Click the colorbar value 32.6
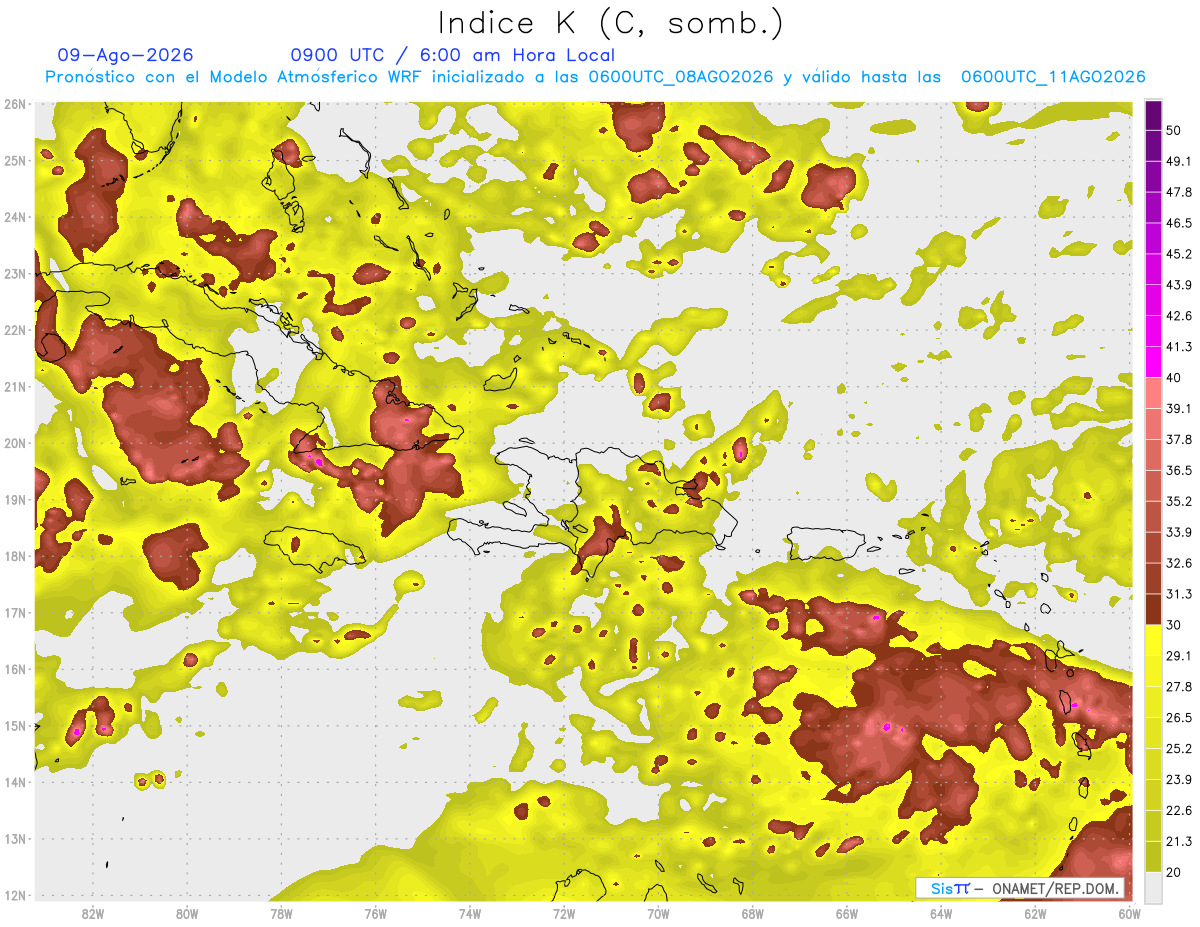This screenshot has height=927, width=1200. (1178, 563)
